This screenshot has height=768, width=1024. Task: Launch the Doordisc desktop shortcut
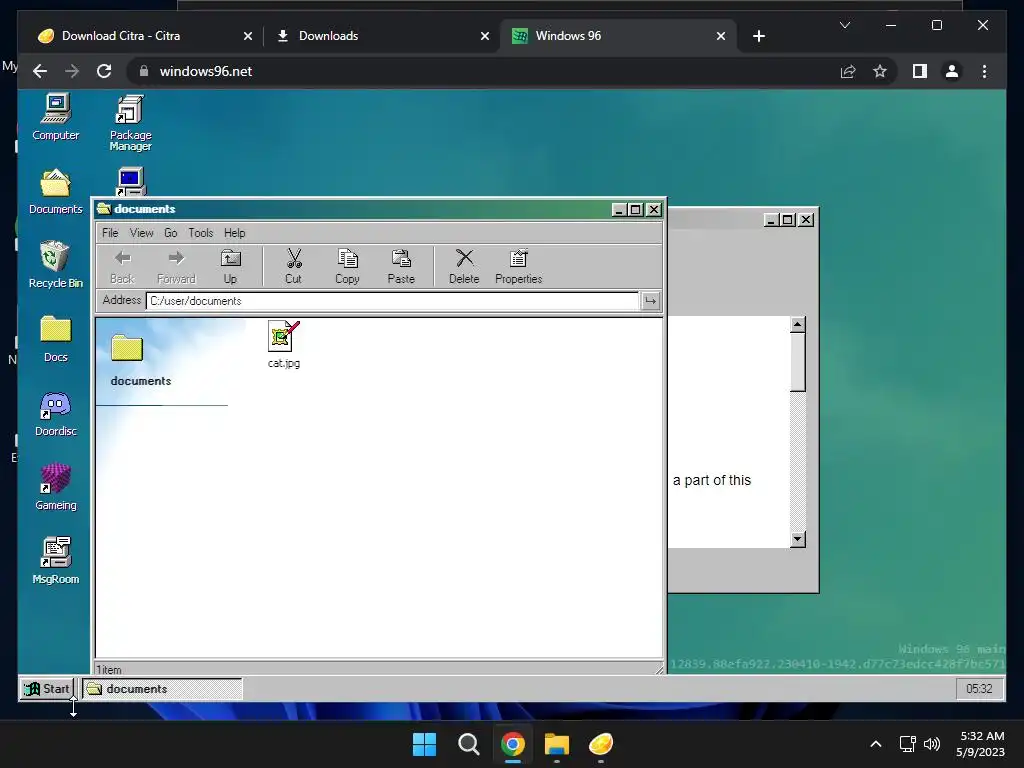pos(56,413)
